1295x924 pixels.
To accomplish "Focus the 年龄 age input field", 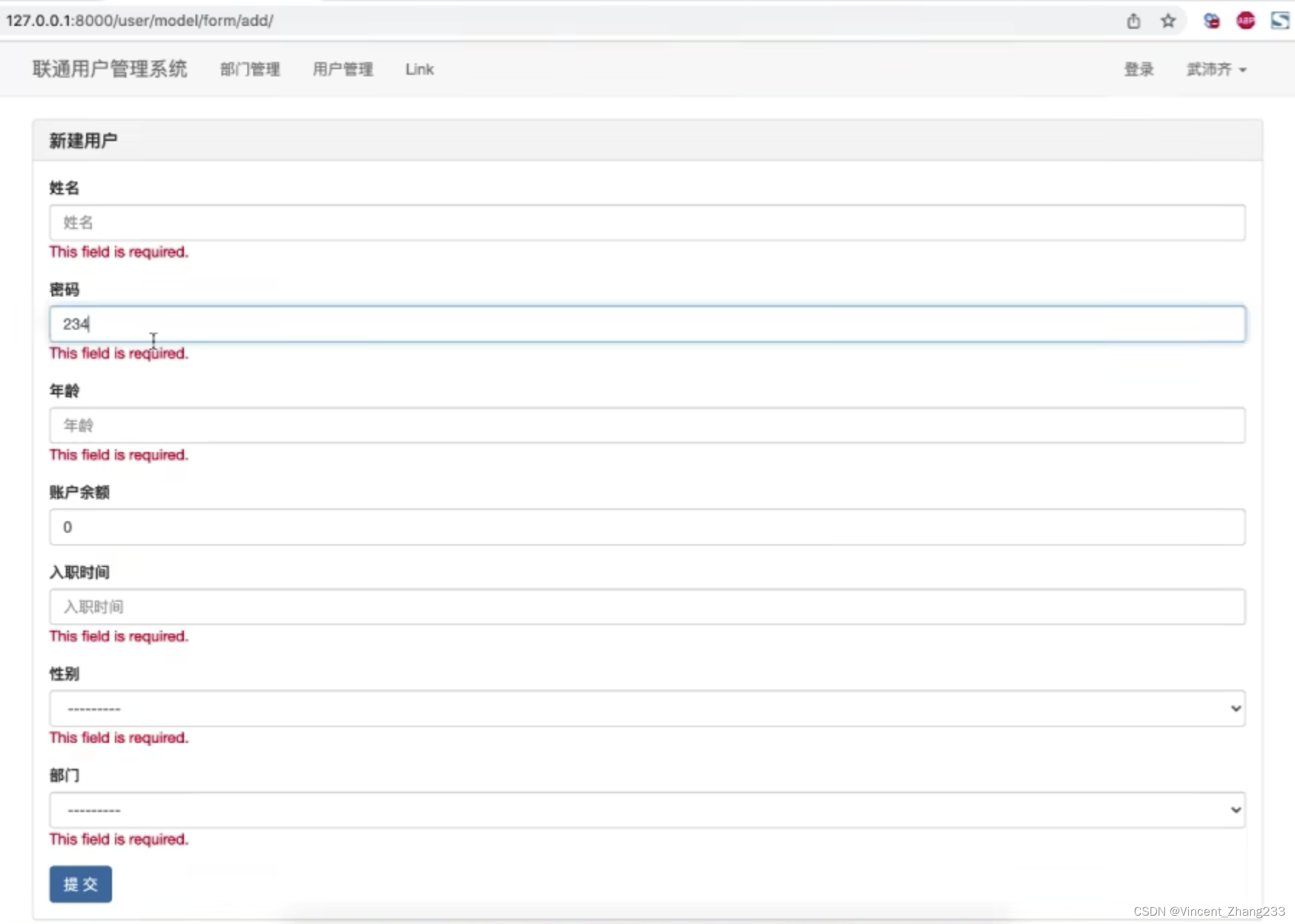I will (x=647, y=426).
